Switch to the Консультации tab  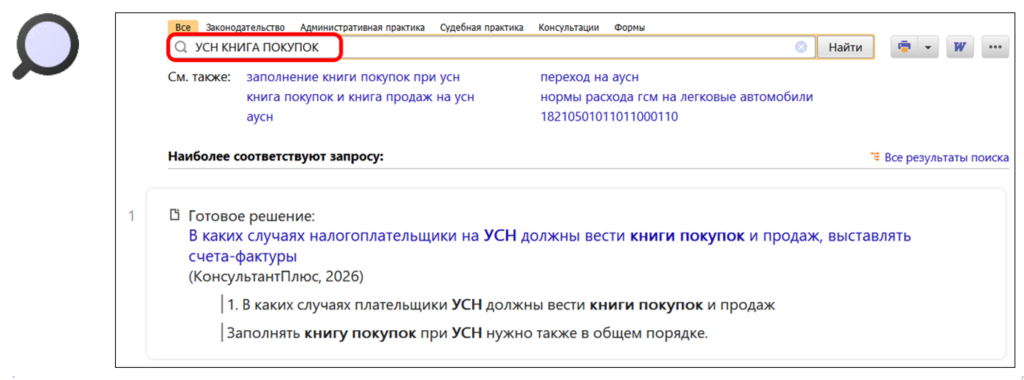click(x=569, y=27)
